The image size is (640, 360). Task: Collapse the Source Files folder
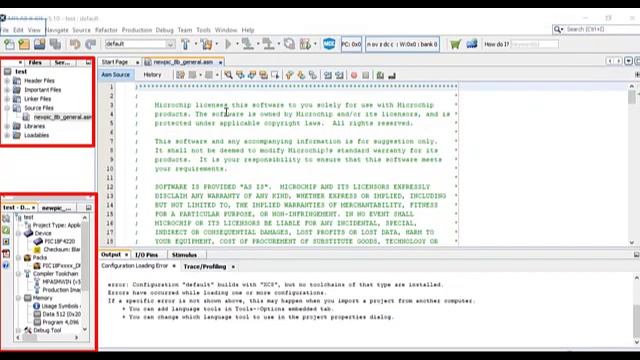(x=7, y=108)
